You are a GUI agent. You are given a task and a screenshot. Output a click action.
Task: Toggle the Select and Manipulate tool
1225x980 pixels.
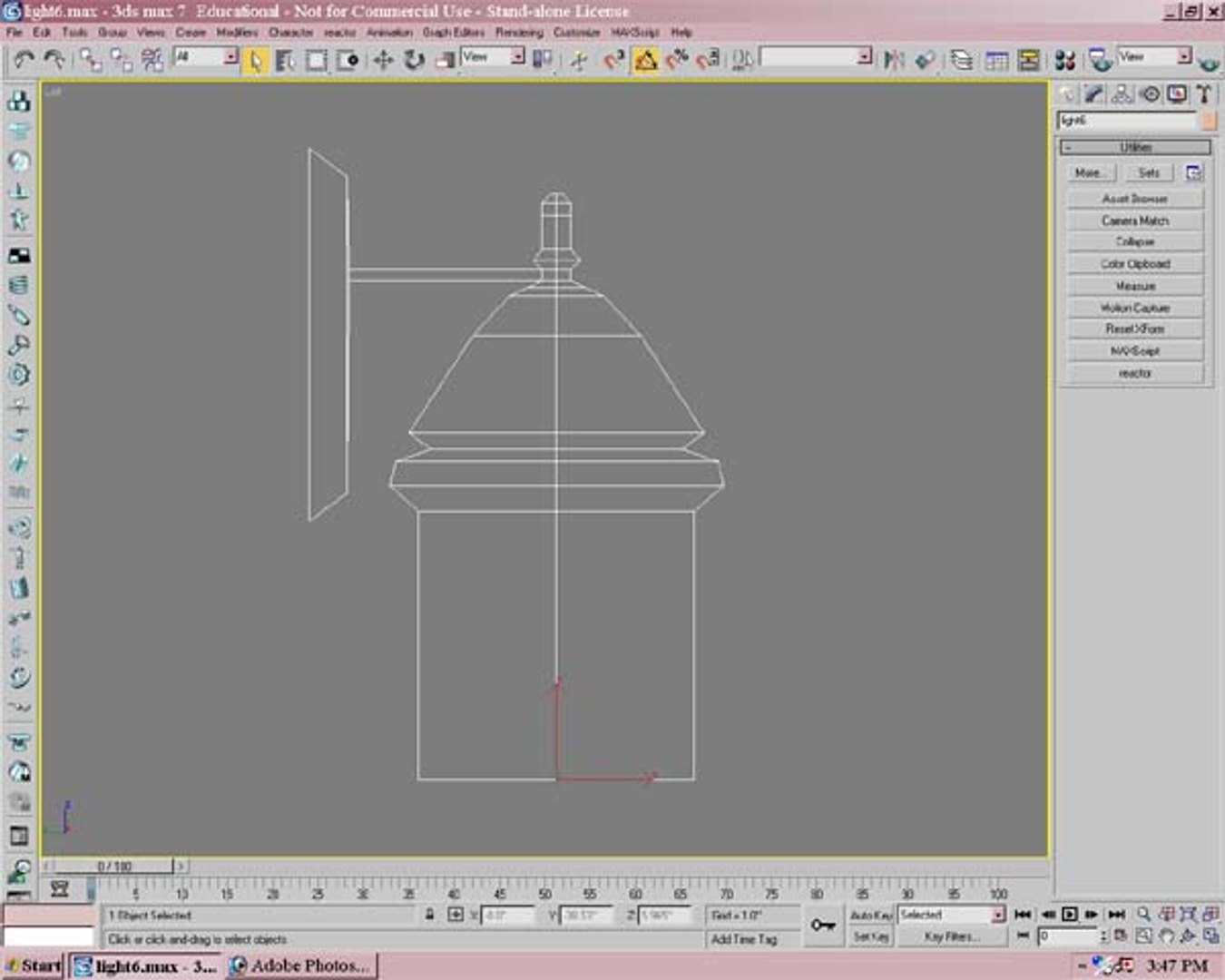[x=578, y=60]
